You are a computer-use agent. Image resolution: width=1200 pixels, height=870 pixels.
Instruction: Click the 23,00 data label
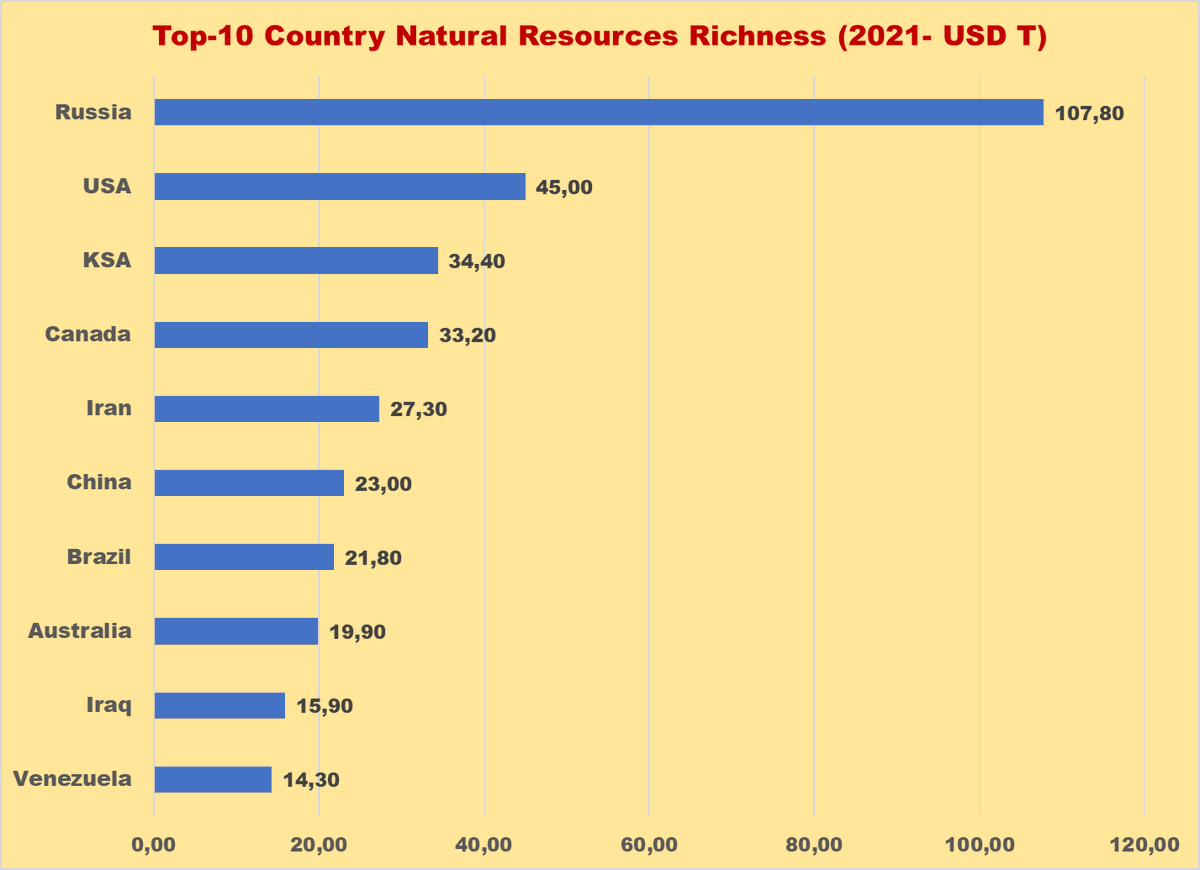[384, 484]
